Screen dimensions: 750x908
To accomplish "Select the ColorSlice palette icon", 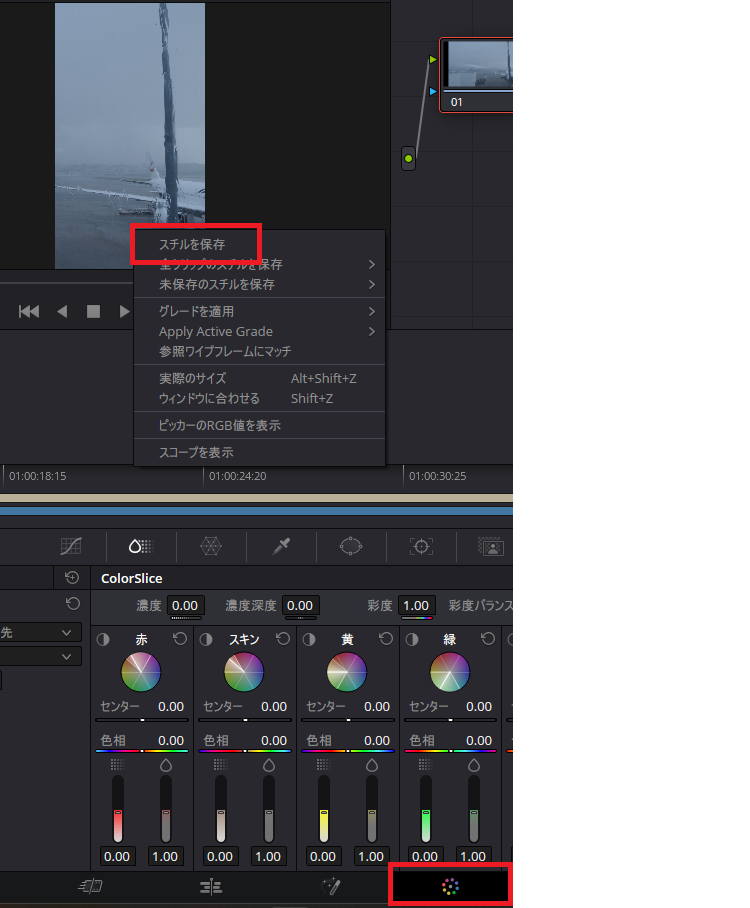I will (x=140, y=546).
